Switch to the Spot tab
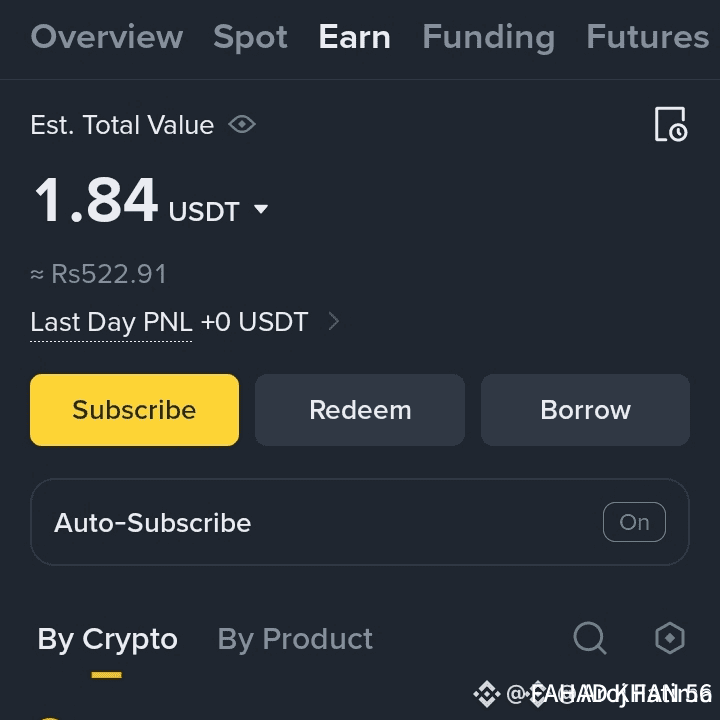Image resolution: width=720 pixels, height=720 pixels. coord(251,37)
